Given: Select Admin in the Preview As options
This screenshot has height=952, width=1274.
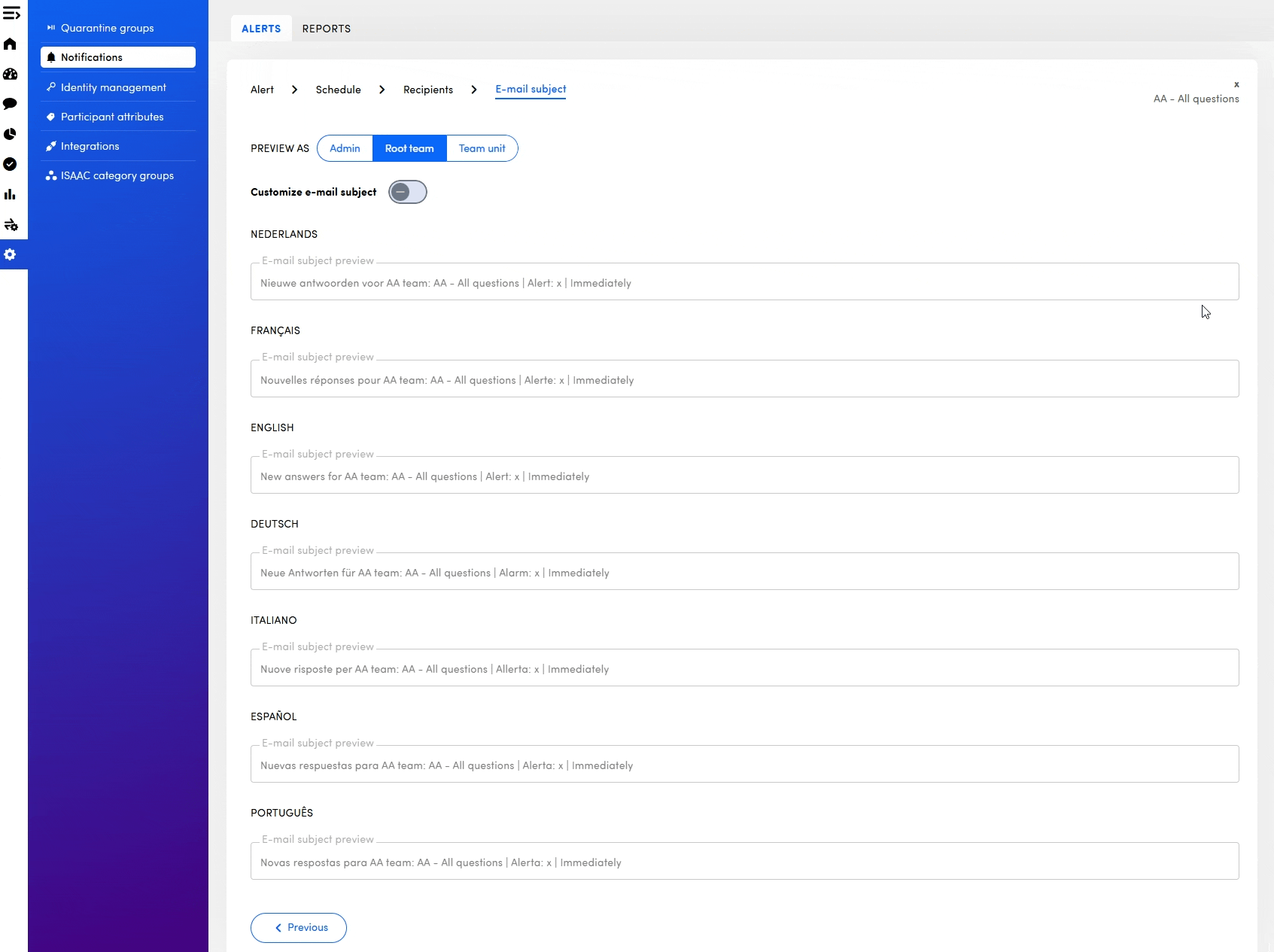Looking at the screenshot, I should (x=345, y=148).
